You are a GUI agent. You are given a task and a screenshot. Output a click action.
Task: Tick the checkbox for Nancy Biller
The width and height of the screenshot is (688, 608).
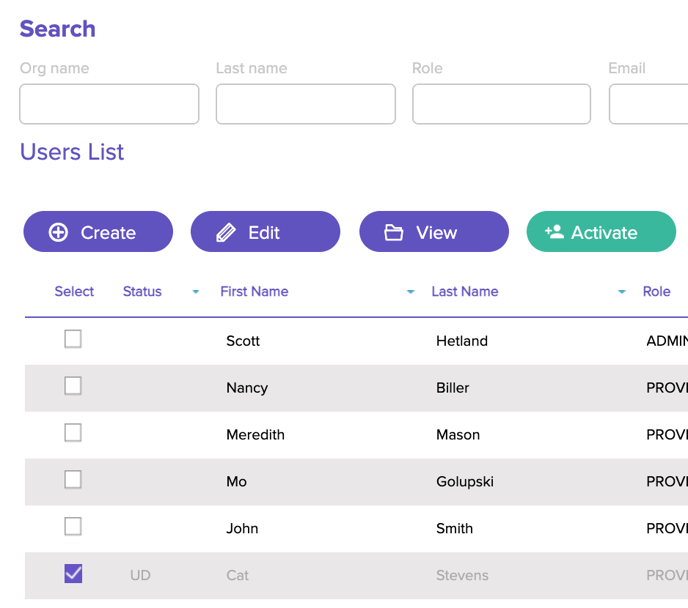pyautogui.click(x=73, y=386)
